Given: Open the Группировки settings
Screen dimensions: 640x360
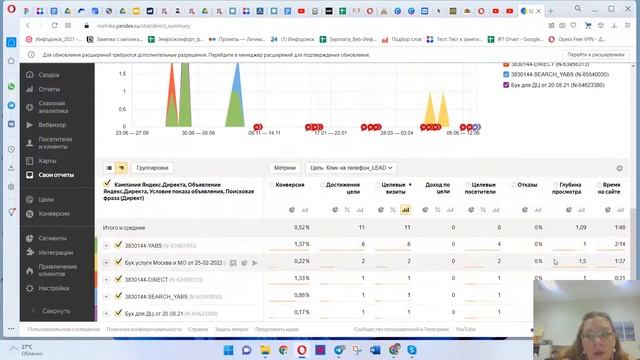Looking at the screenshot, I should point(152,168).
